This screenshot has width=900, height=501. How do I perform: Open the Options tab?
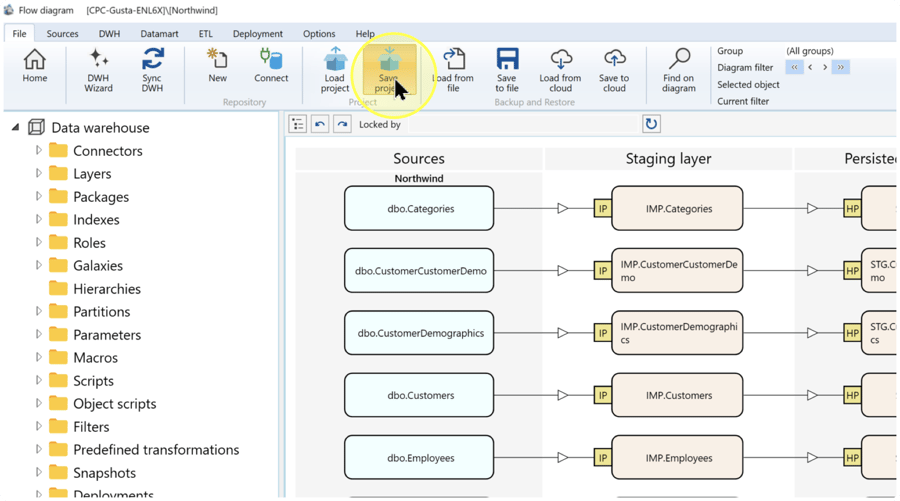click(x=319, y=33)
